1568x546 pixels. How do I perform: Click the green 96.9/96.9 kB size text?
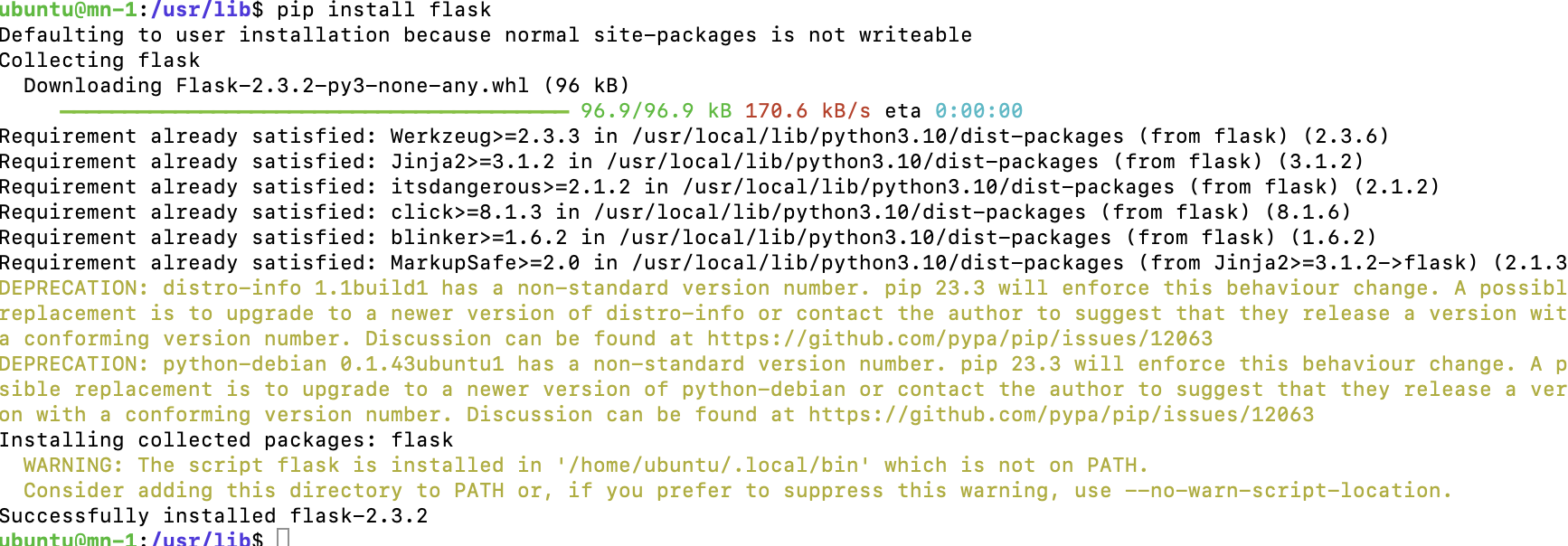(656, 111)
